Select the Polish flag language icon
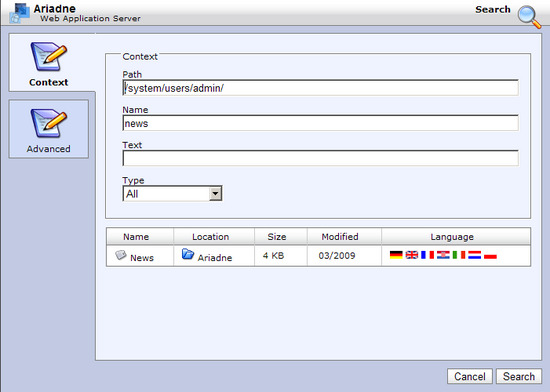Screen dimensions: 550x392 click(x=490, y=255)
